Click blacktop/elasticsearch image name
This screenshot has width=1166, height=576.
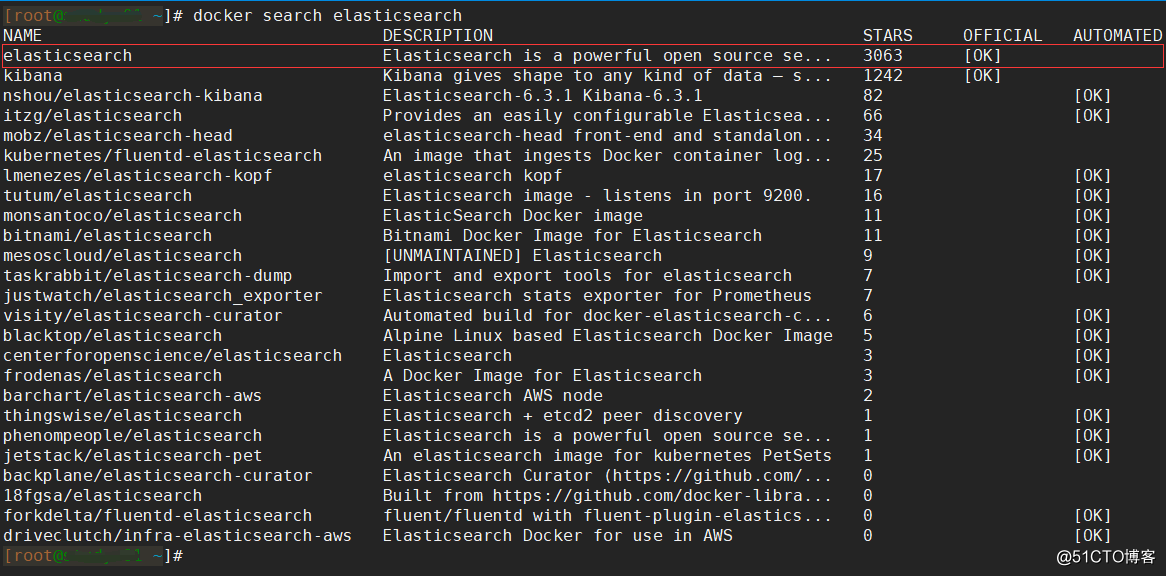(113, 336)
